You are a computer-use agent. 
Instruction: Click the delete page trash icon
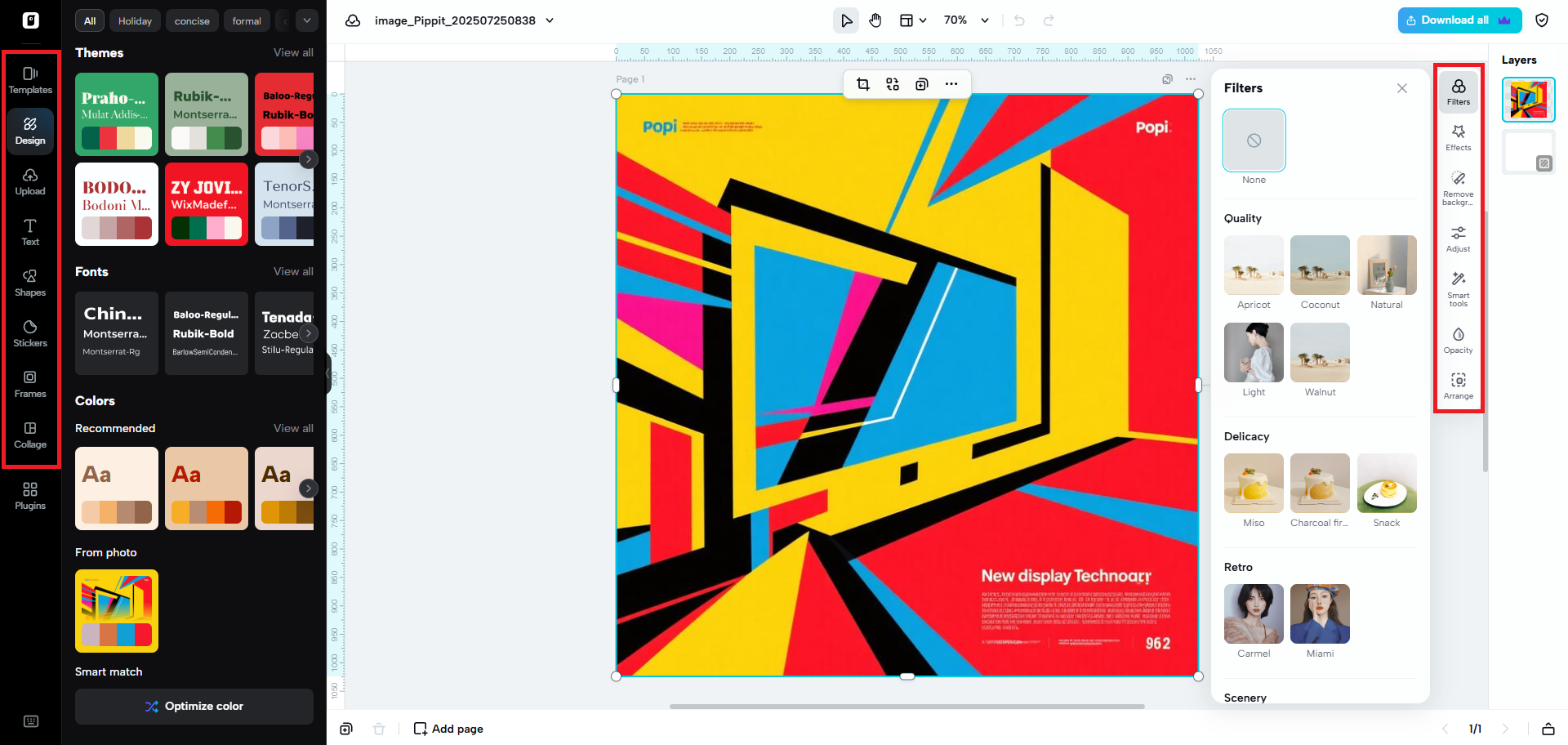tap(379, 729)
